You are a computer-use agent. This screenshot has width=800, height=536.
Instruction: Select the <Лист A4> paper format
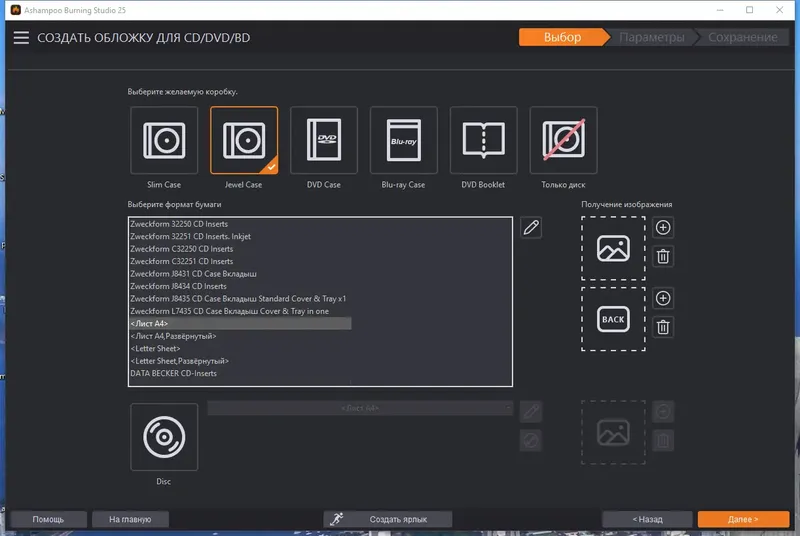pos(240,323)
